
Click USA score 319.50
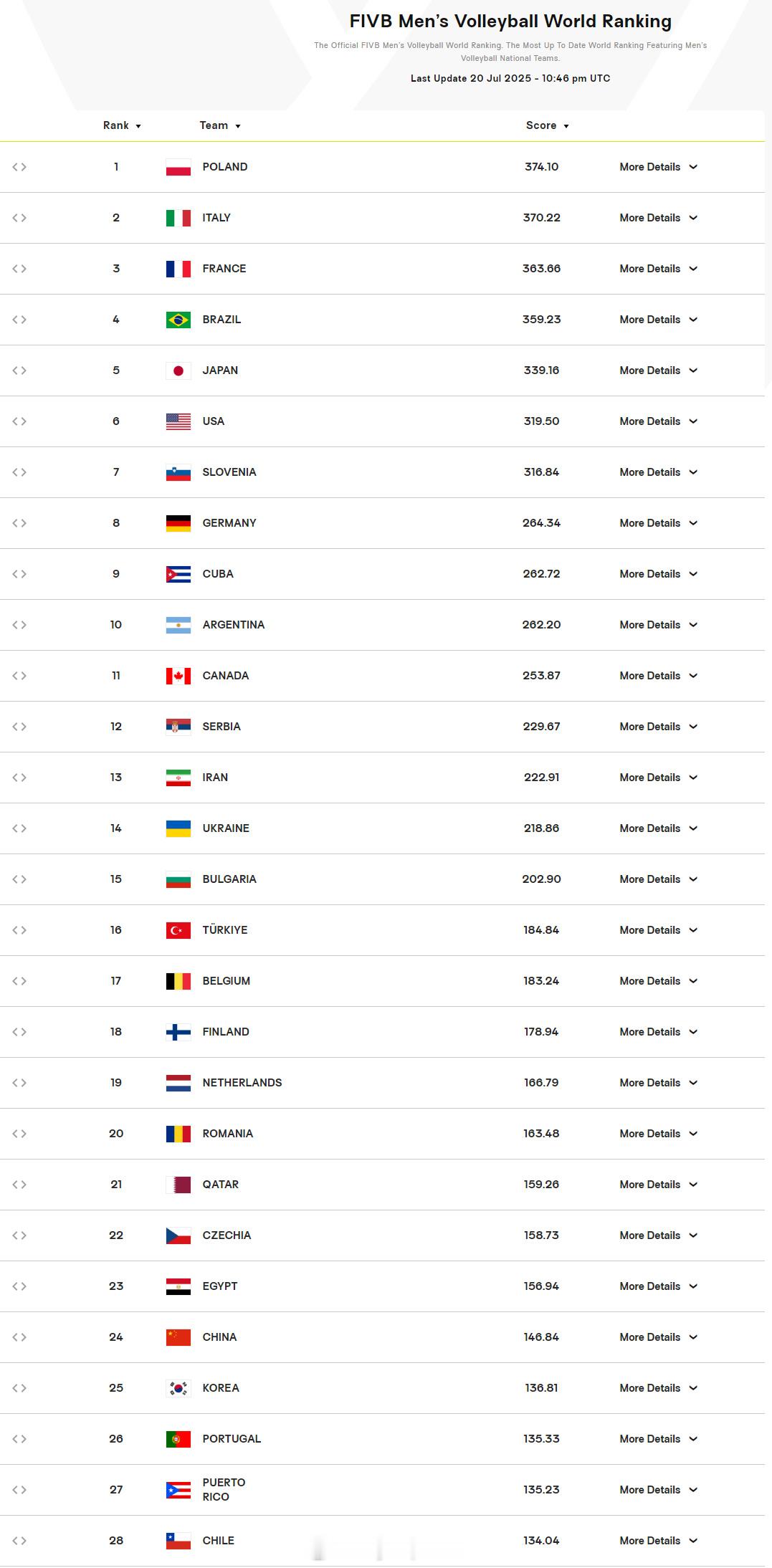[541, 421]
